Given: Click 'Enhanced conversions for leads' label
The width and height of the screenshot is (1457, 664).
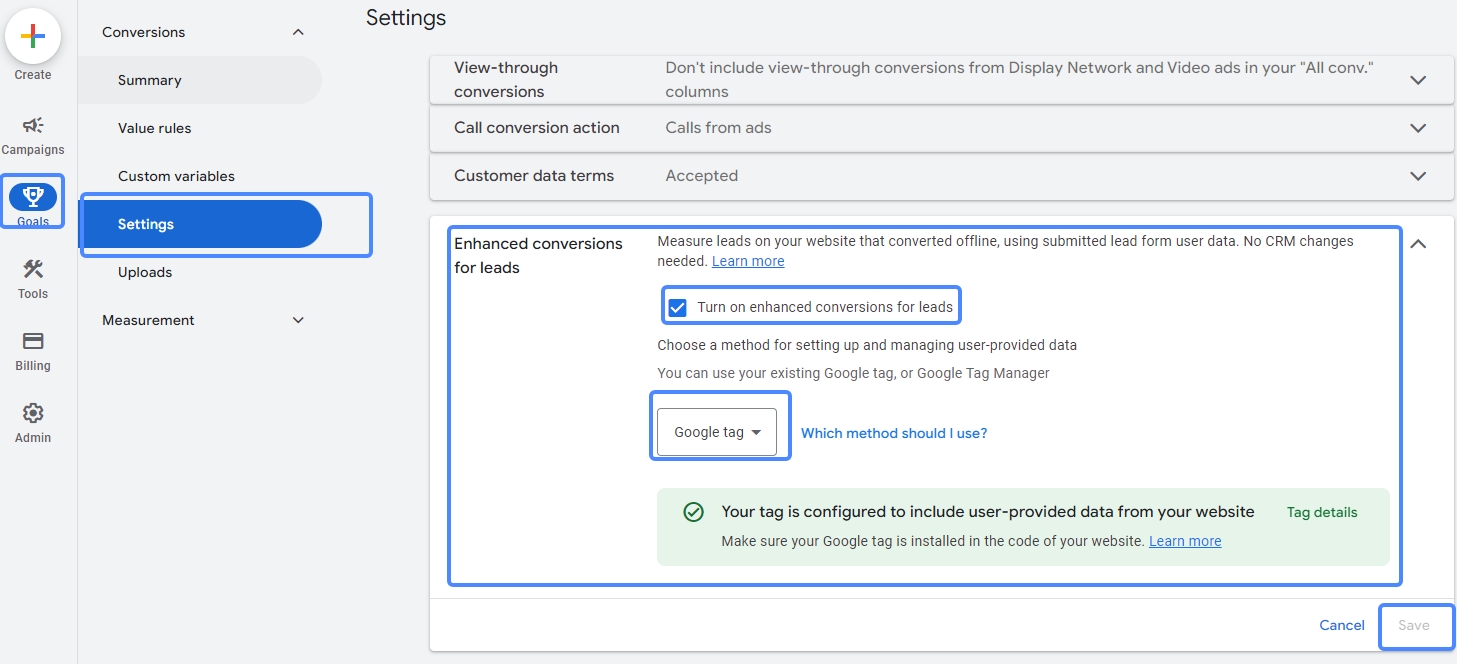Looking at the screenshot, I should [538, 256].
